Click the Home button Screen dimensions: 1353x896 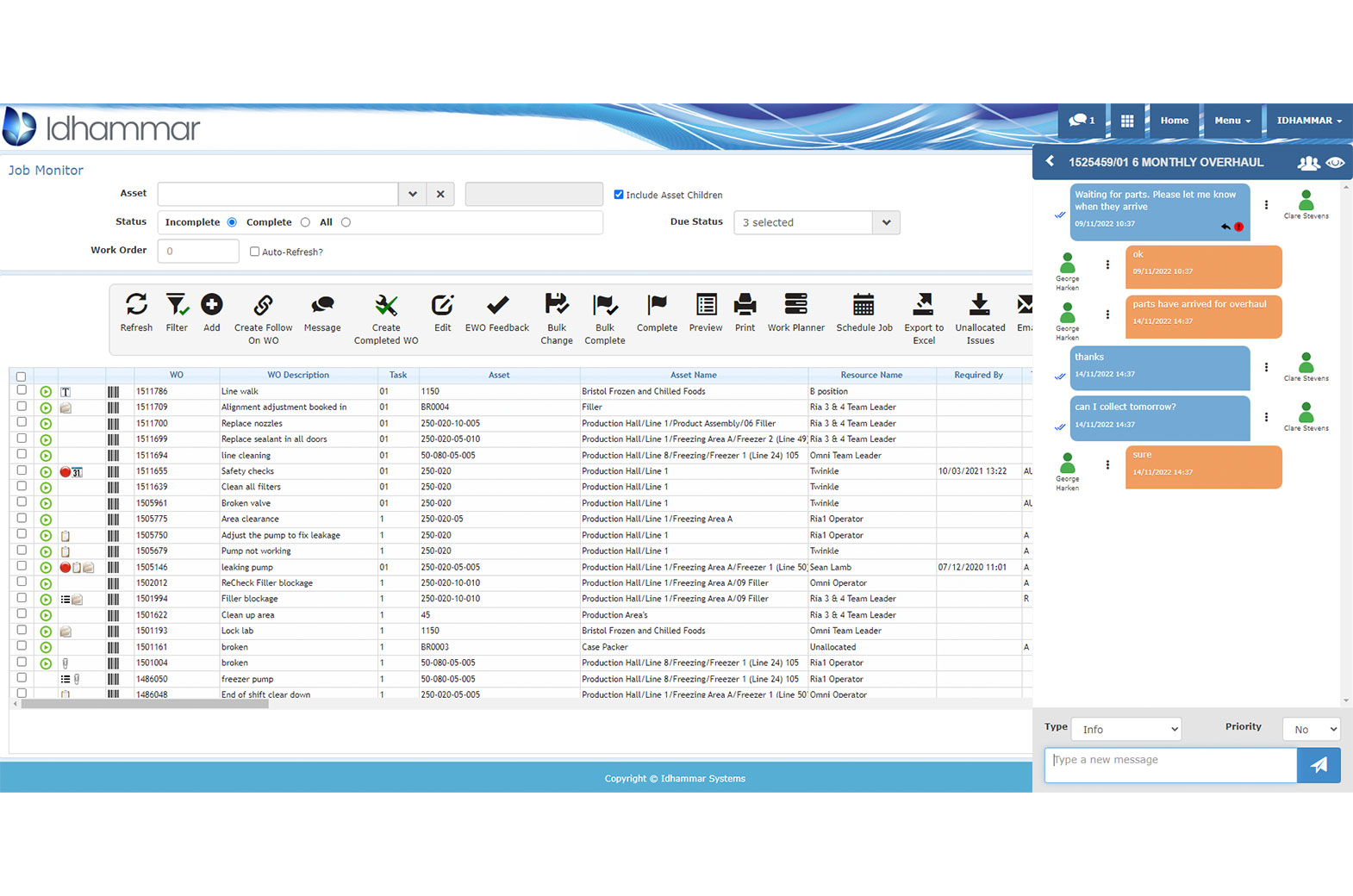click(1174, 121)
